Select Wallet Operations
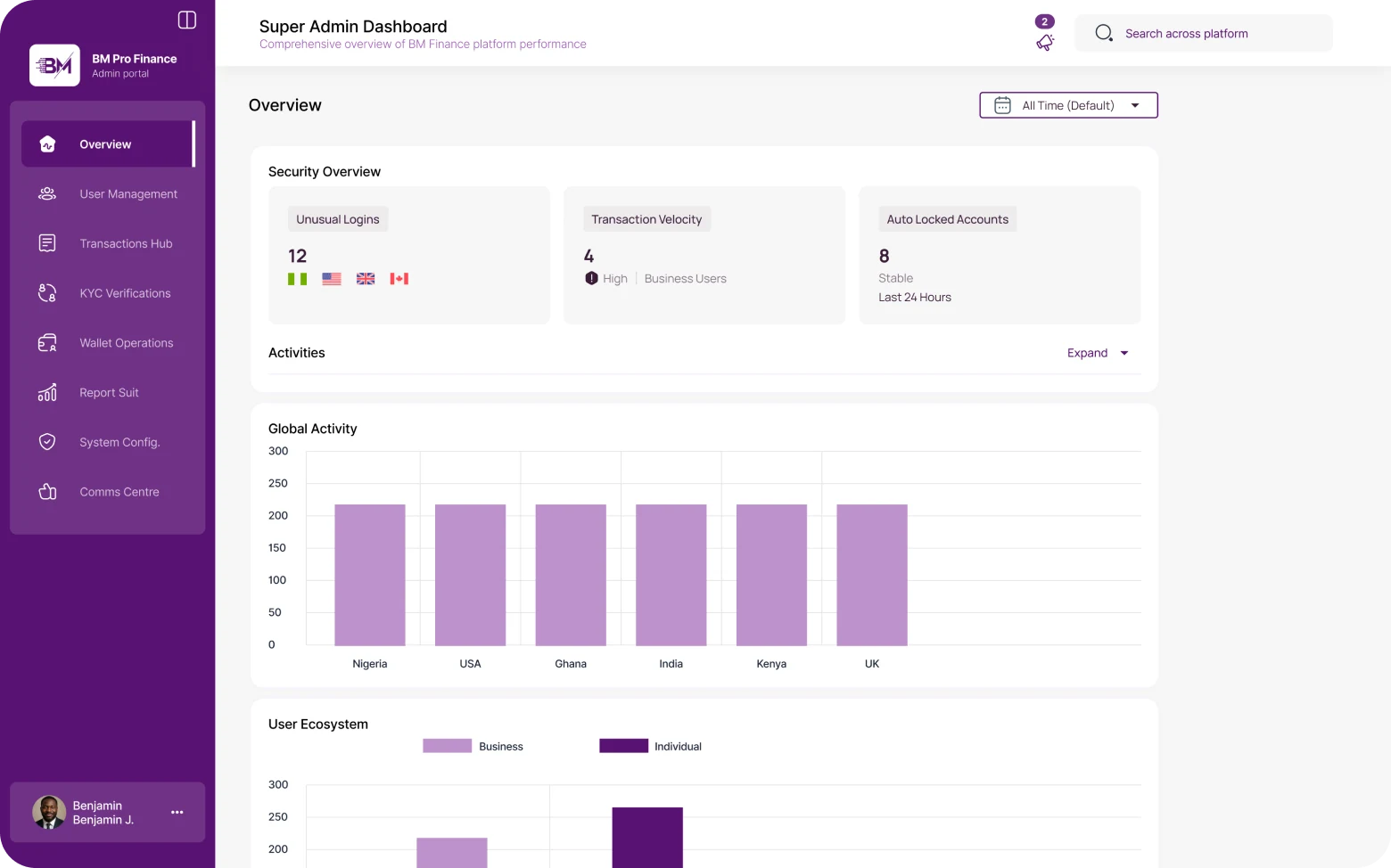1391x868 pixels. pos(108,343)
